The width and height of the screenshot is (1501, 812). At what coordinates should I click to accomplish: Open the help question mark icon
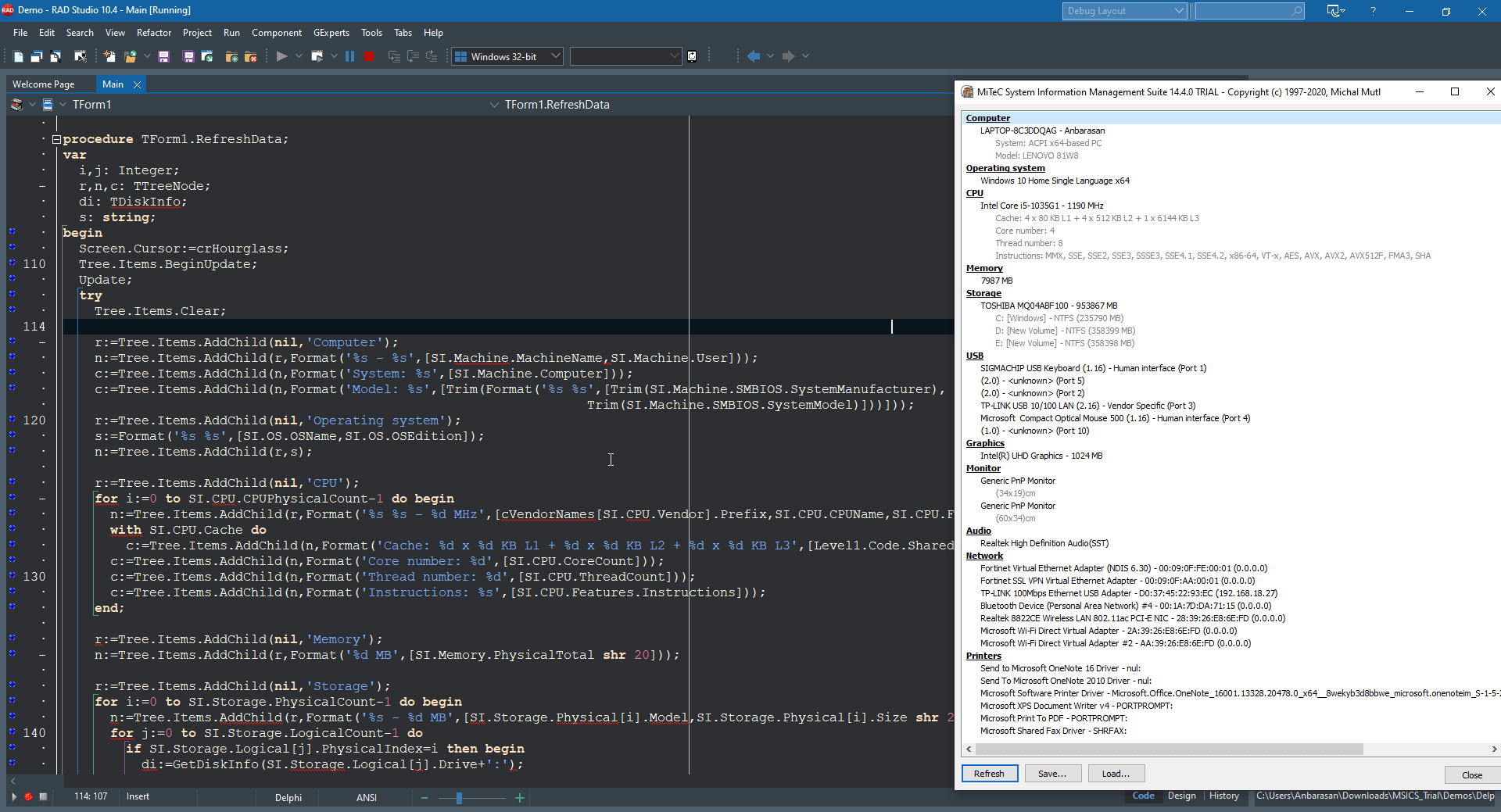point(1373,11)
